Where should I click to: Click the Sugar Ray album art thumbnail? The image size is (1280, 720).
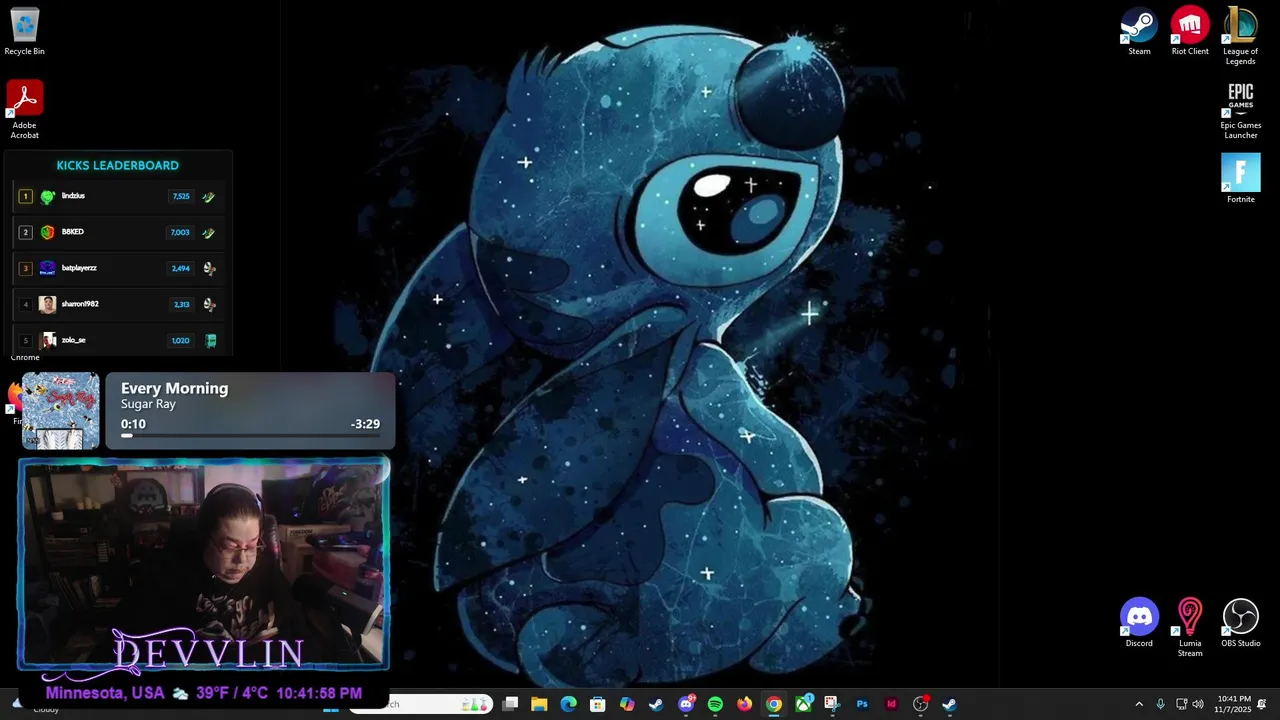[x=60, y=411]
